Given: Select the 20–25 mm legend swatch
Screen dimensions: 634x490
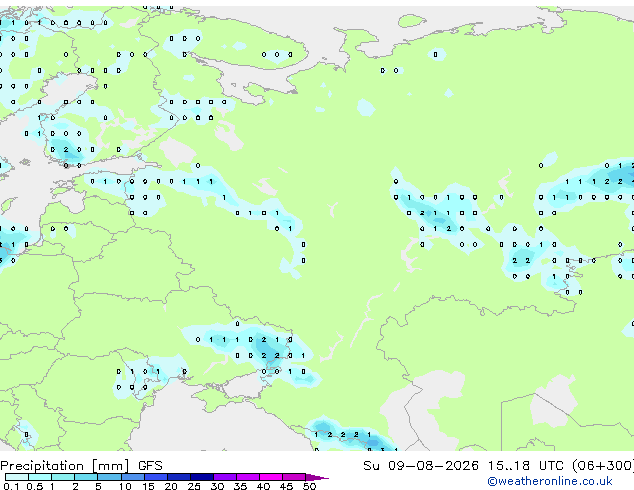Looking at the screenshot, I should point(179,477).
